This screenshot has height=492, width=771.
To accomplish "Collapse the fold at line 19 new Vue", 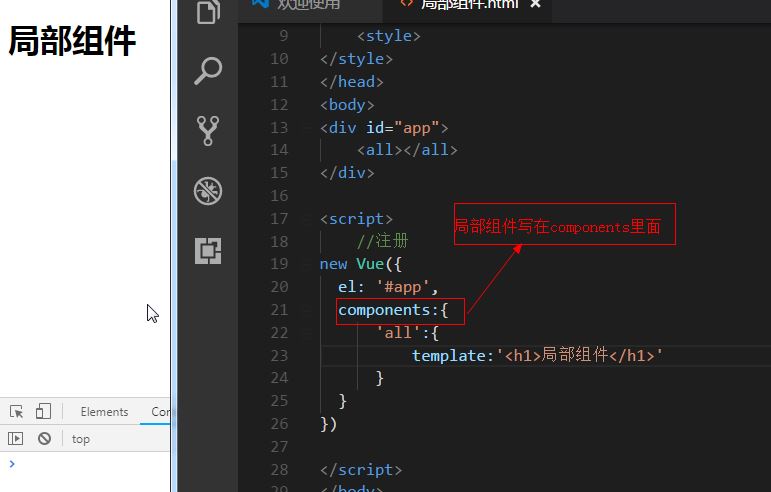I will [307, 264].
